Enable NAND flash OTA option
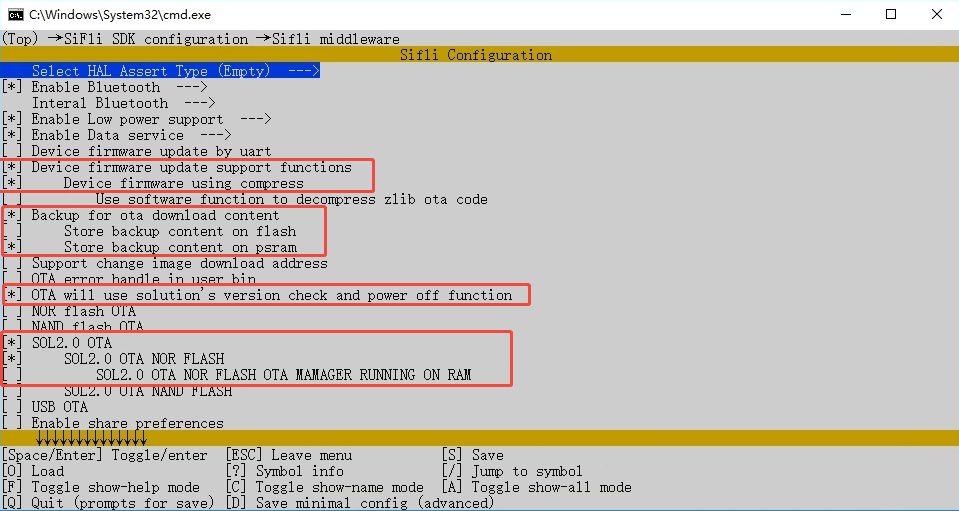Screen dimensions: 959x511 (12, 327)
